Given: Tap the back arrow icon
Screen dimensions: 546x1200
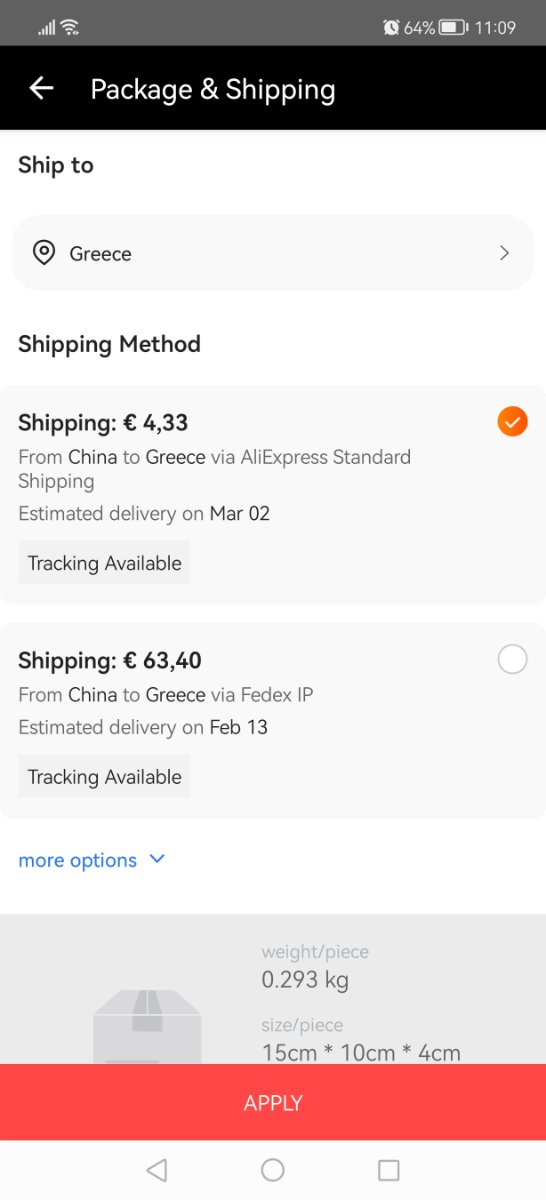Looking at the screenshot, I should (41, 89).
